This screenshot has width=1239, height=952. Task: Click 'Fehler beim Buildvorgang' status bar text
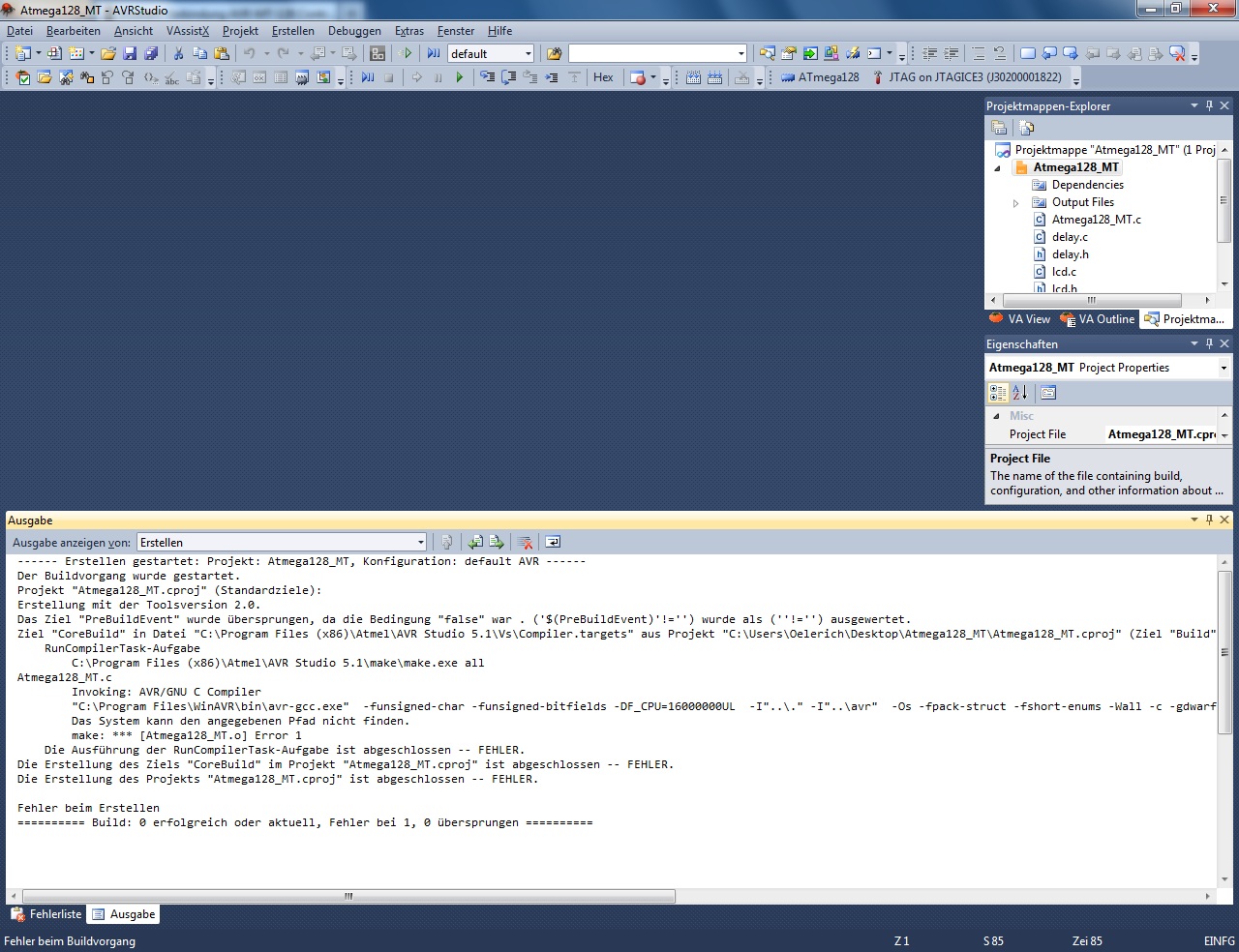[70, 941]
